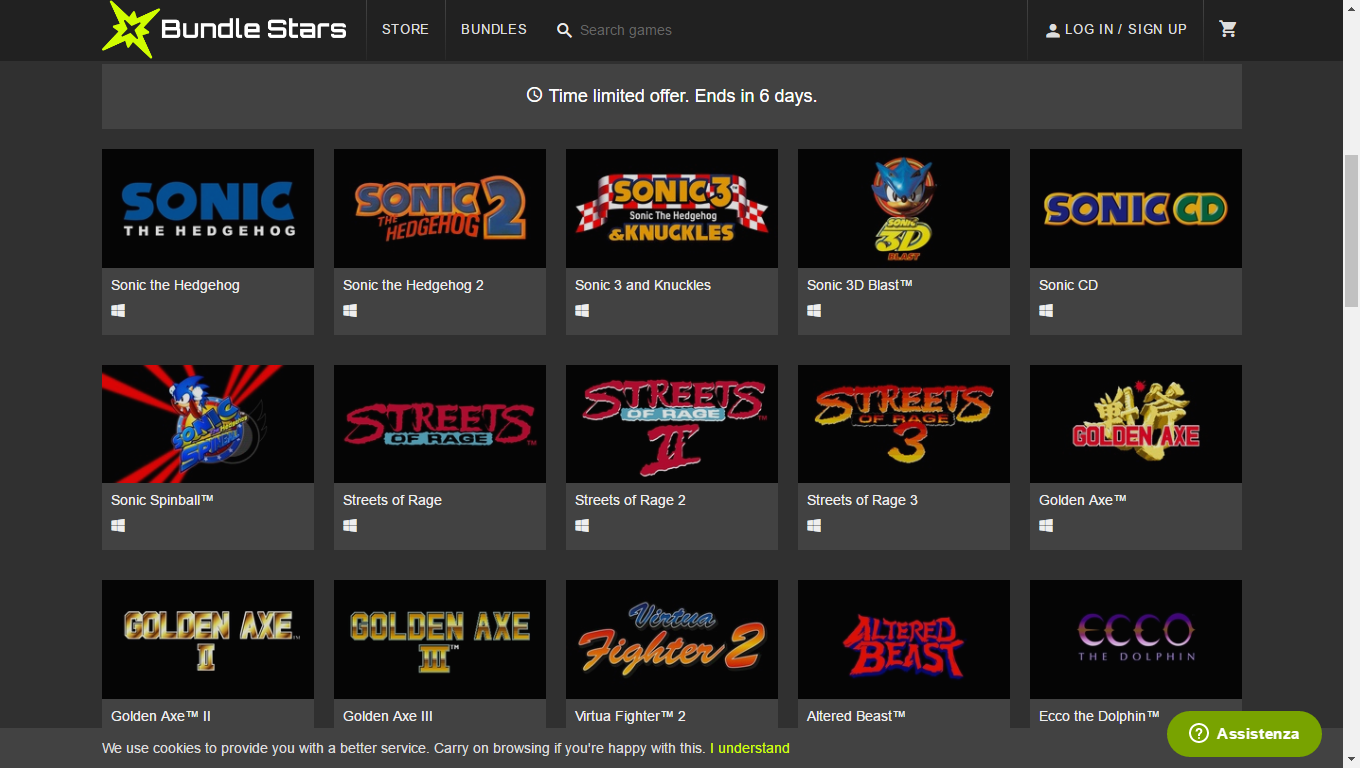1360x768 pixels.
Task: Open the shopping cart icon
Action: [x=1228, y=29]
